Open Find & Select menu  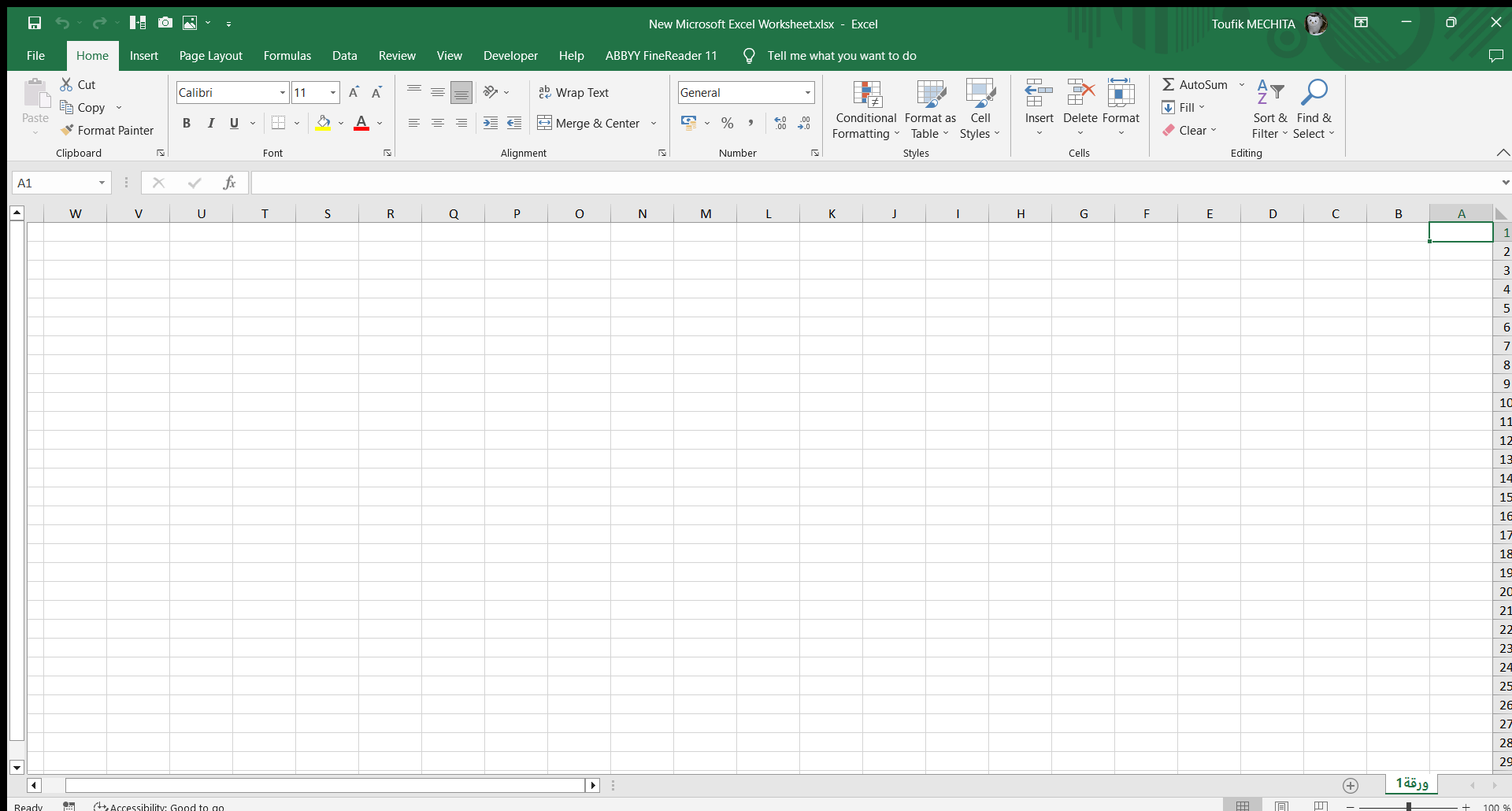click(1314, 109)
